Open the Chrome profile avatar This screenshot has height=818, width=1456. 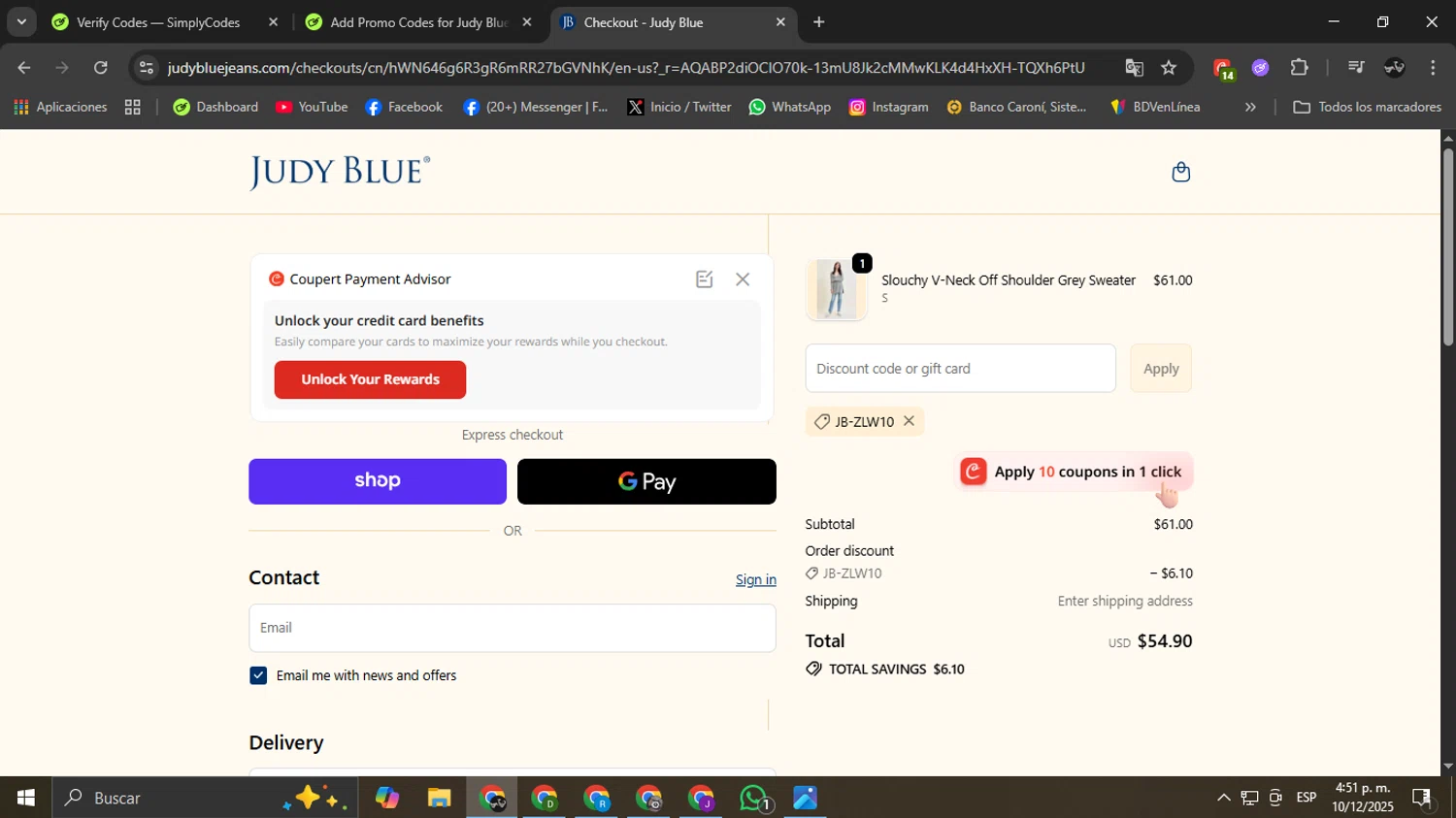tap(1394, 68)
